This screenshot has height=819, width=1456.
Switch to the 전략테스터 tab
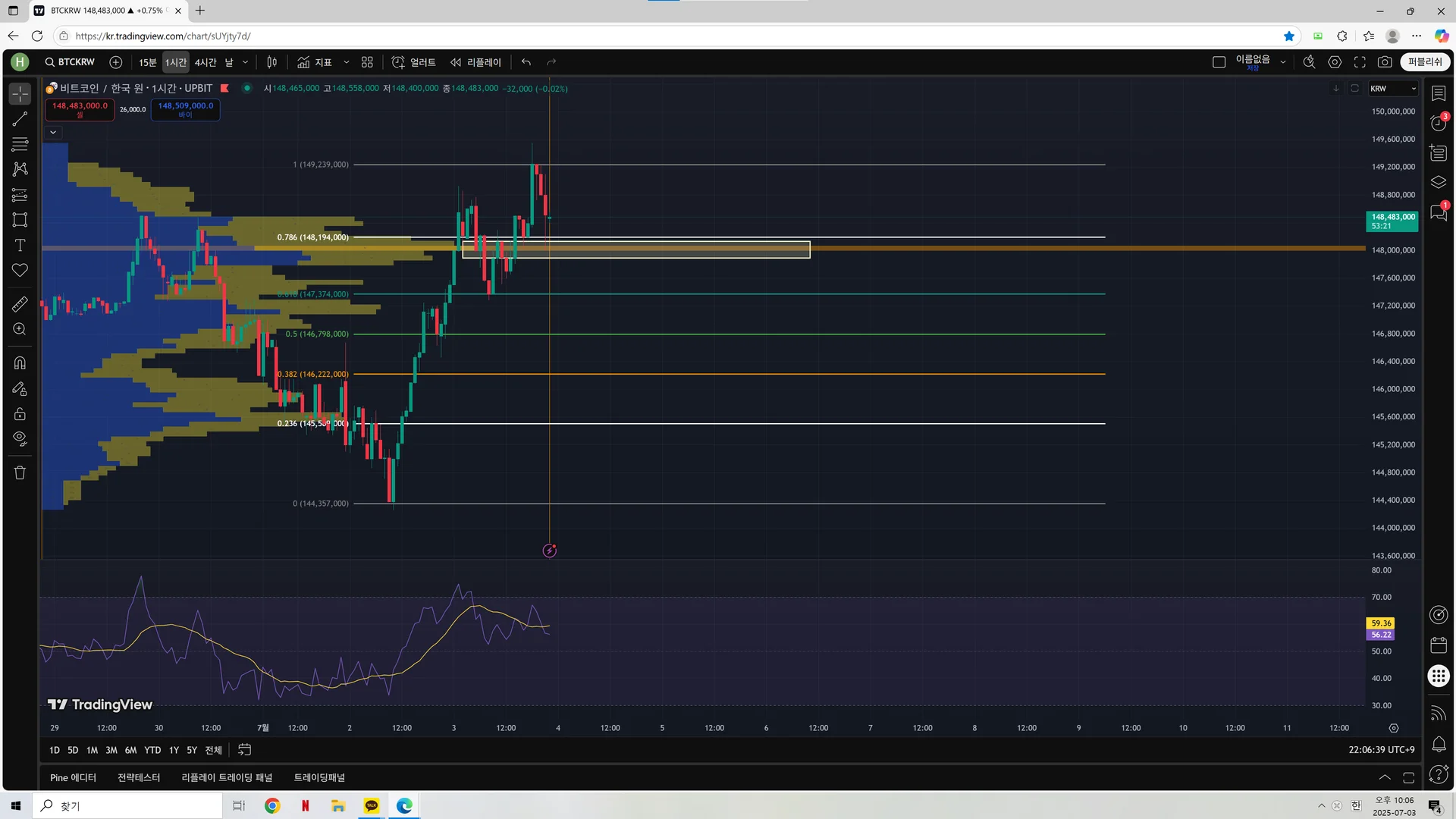[139, 777]
